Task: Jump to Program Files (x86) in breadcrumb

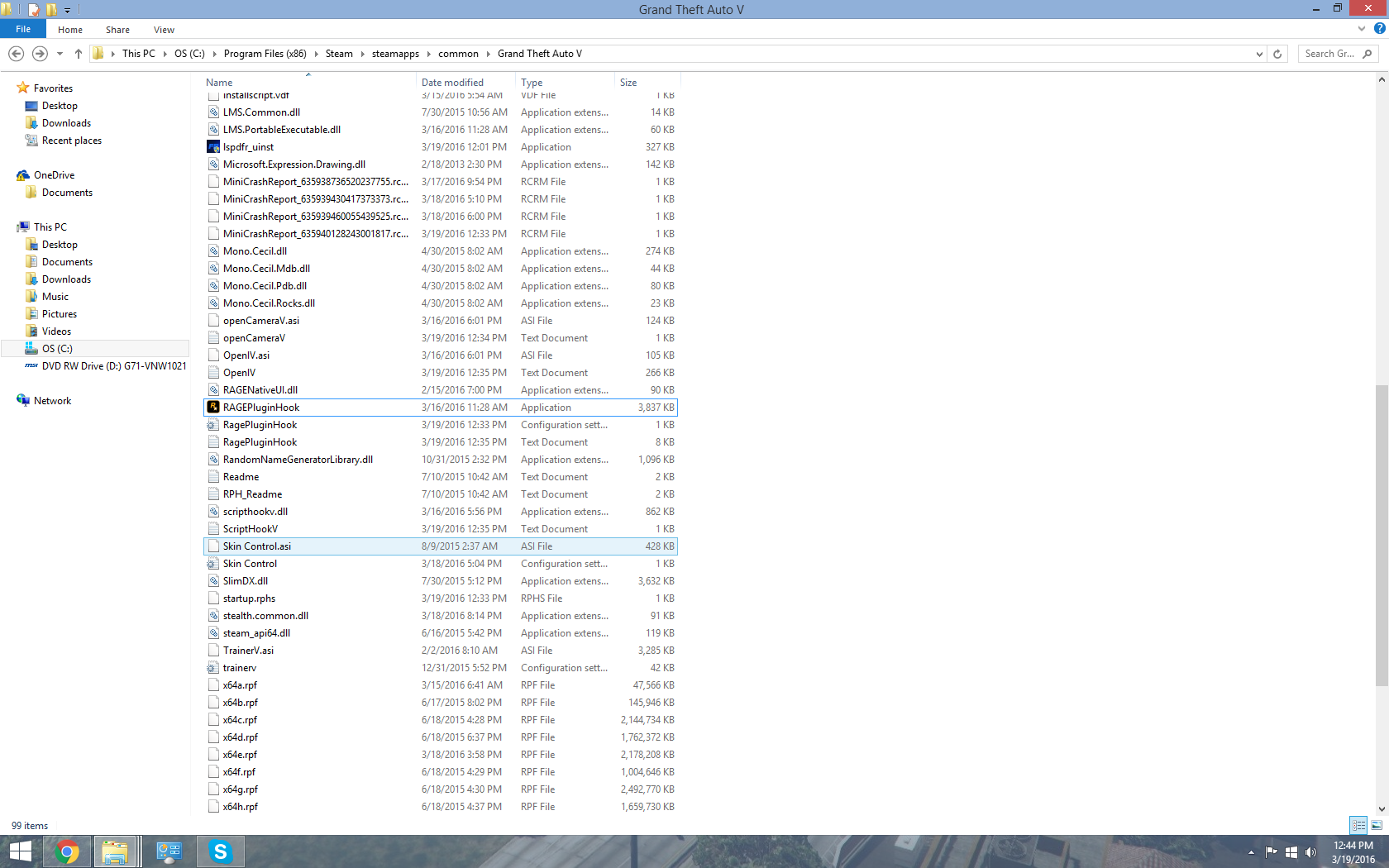Action: pyautogui.click(x=265, y=54)
